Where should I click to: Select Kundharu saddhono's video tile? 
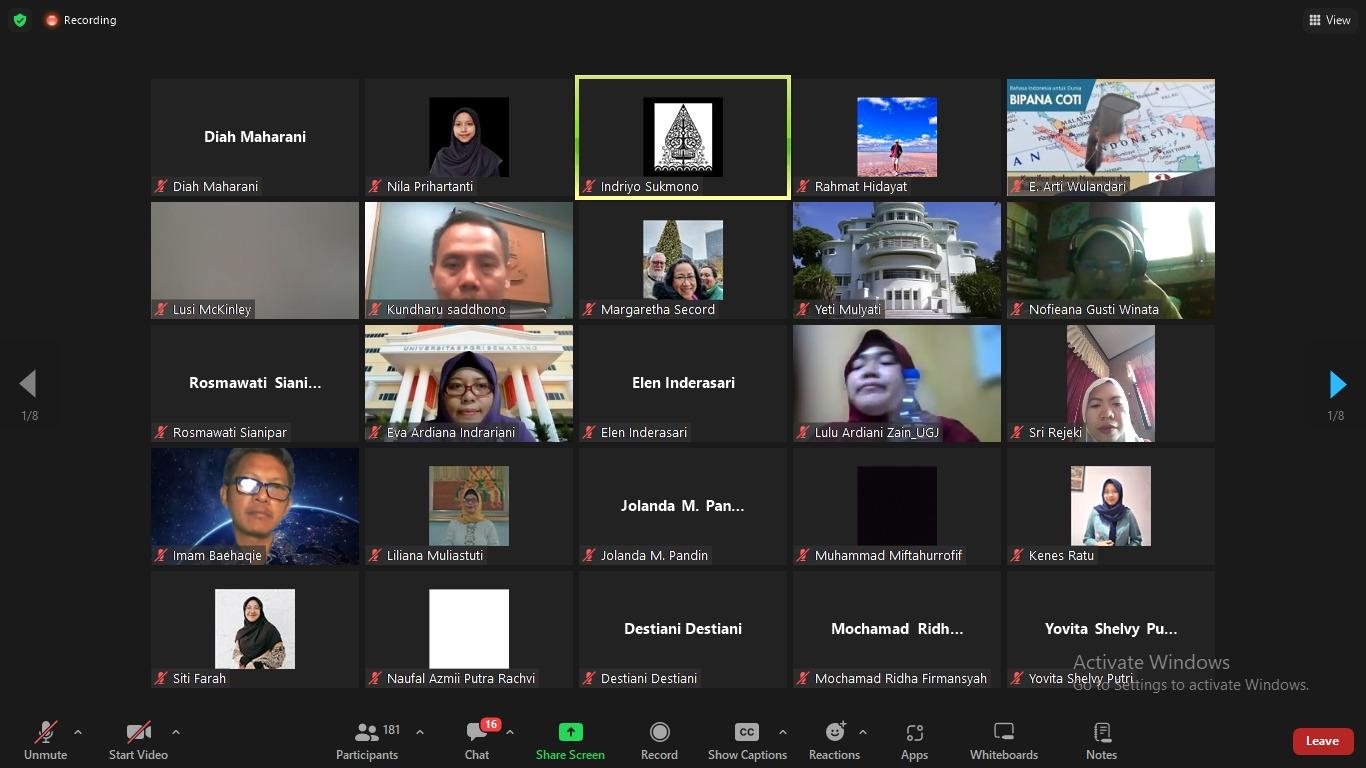point(469,260)
